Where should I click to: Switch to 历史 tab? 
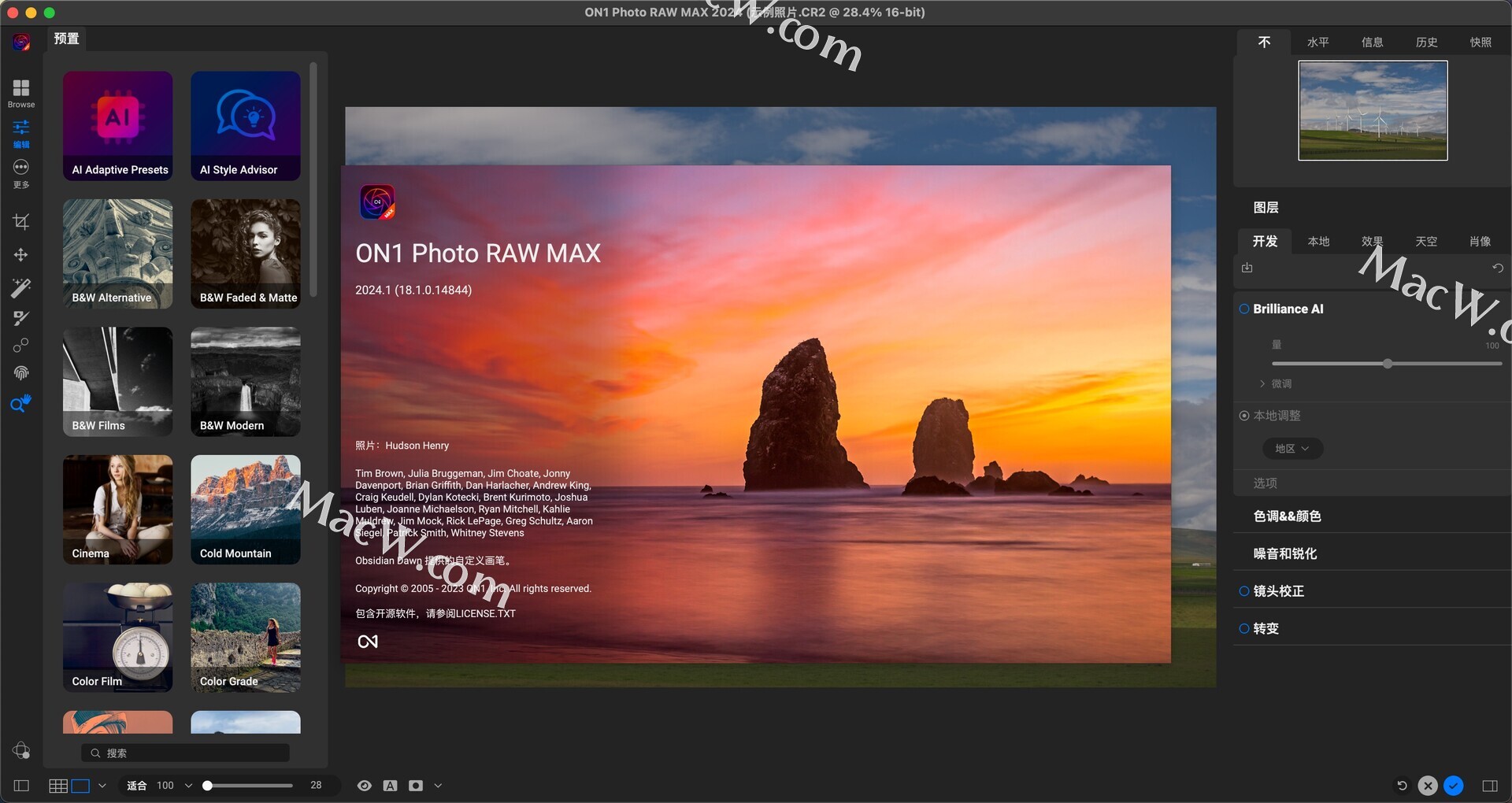1426,42
